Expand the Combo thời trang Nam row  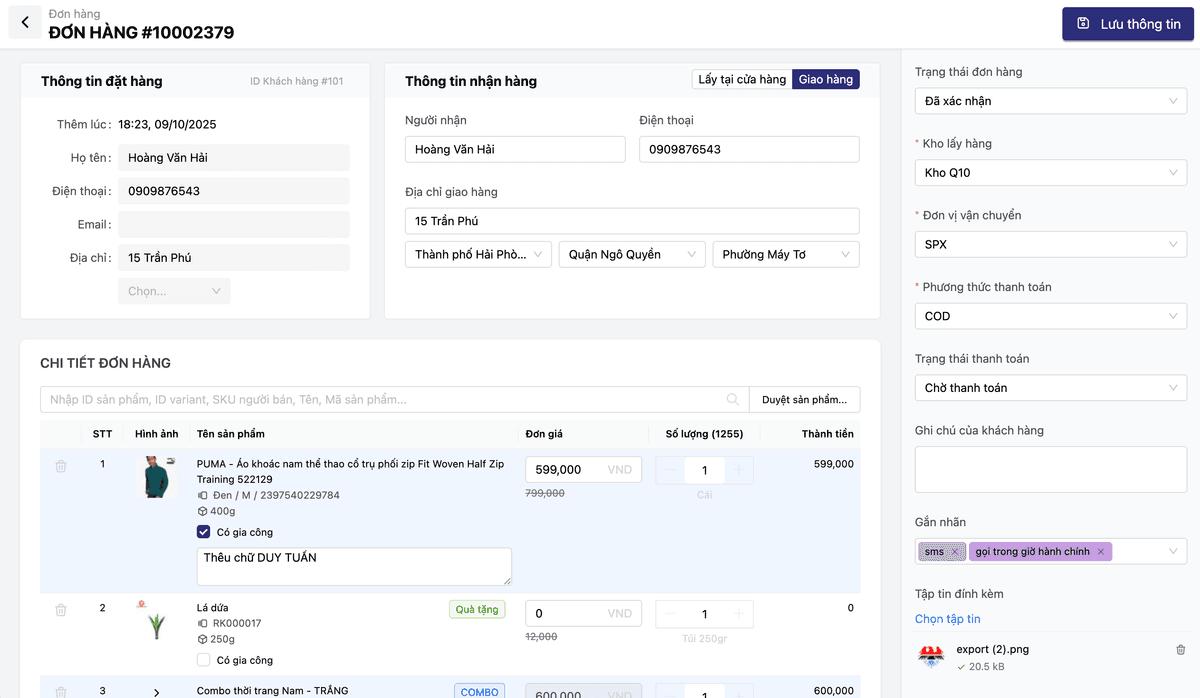click(156, 692)
